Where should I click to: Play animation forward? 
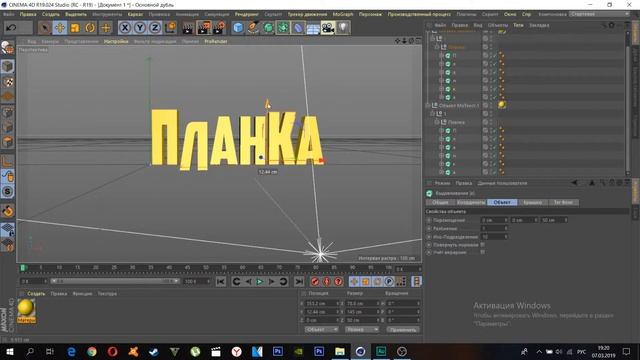[x=260, y=281]
